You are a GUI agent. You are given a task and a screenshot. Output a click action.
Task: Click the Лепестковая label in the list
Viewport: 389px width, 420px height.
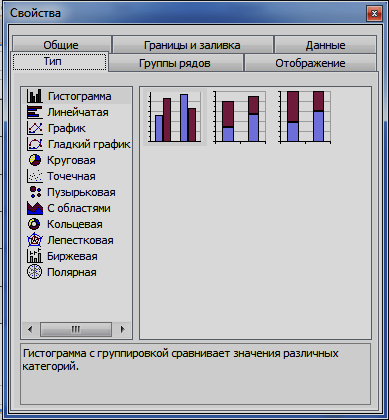point(80,240)
